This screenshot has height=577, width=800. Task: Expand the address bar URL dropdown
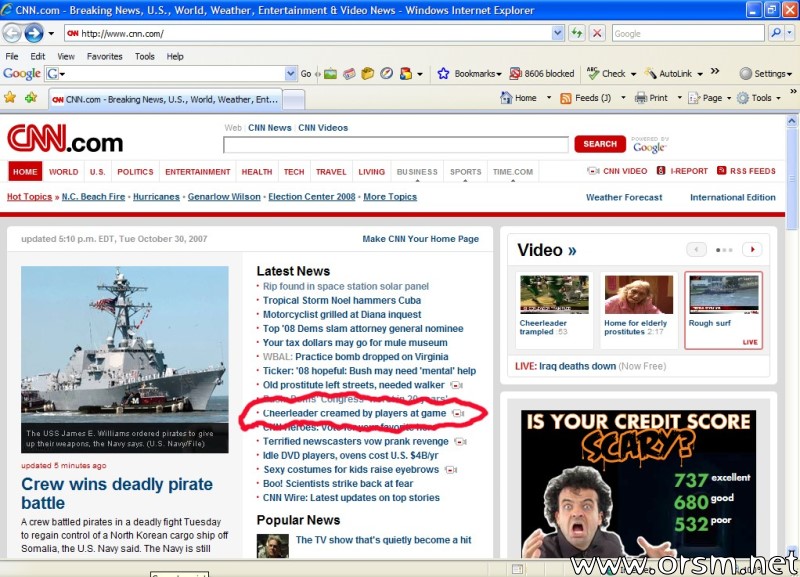pyautogui.click(x=558, y=33)
